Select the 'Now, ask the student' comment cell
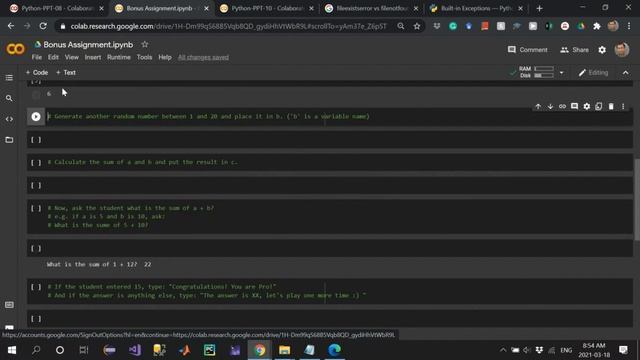This screenshot has height=360, width=640. (330, 217)
